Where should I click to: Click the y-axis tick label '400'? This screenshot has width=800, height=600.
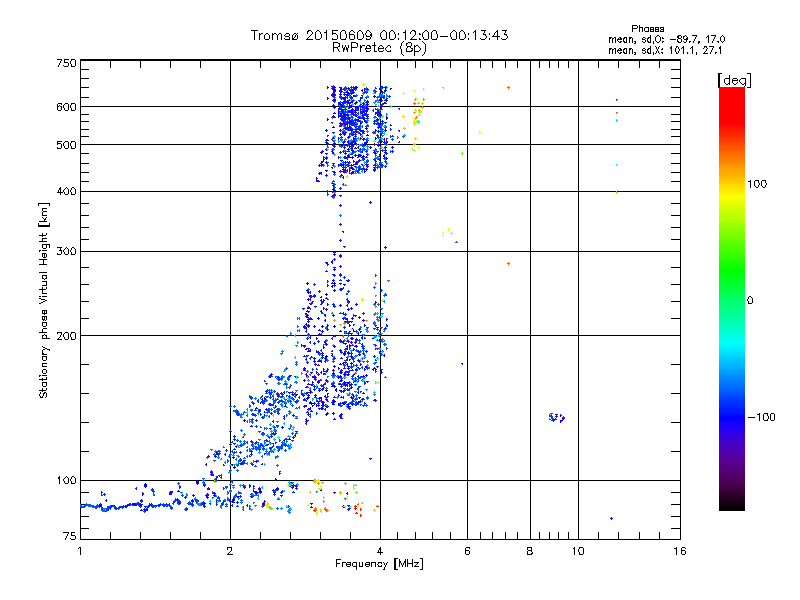tap(66, 192)
